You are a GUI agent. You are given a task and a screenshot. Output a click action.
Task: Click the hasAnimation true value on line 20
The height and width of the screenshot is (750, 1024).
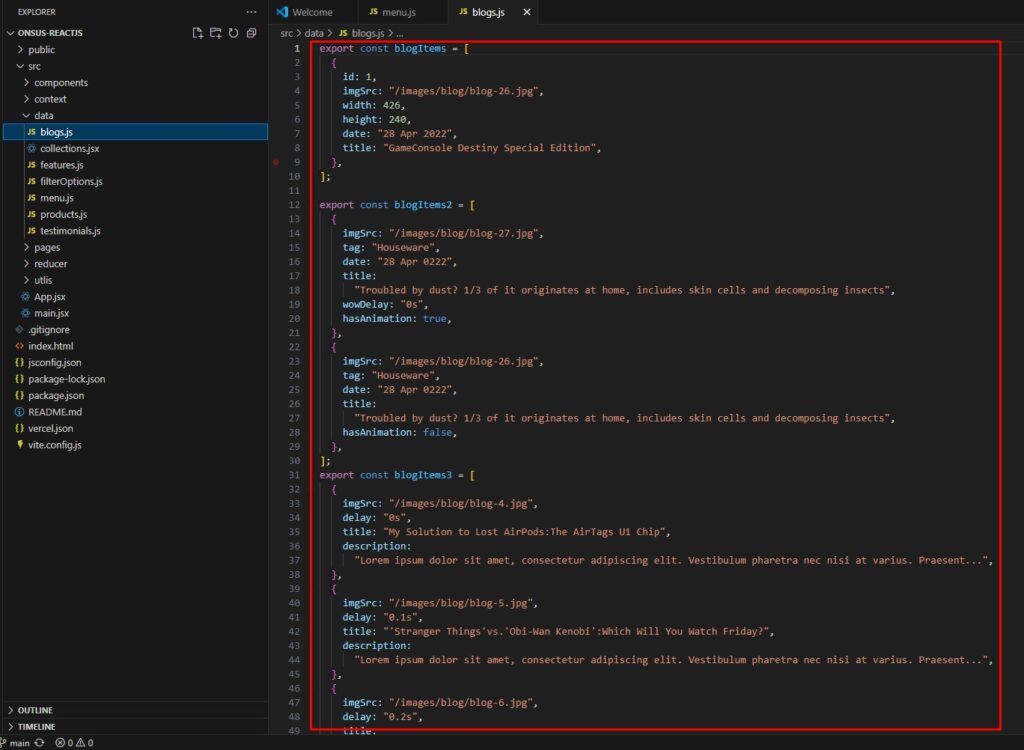[435, 318]
